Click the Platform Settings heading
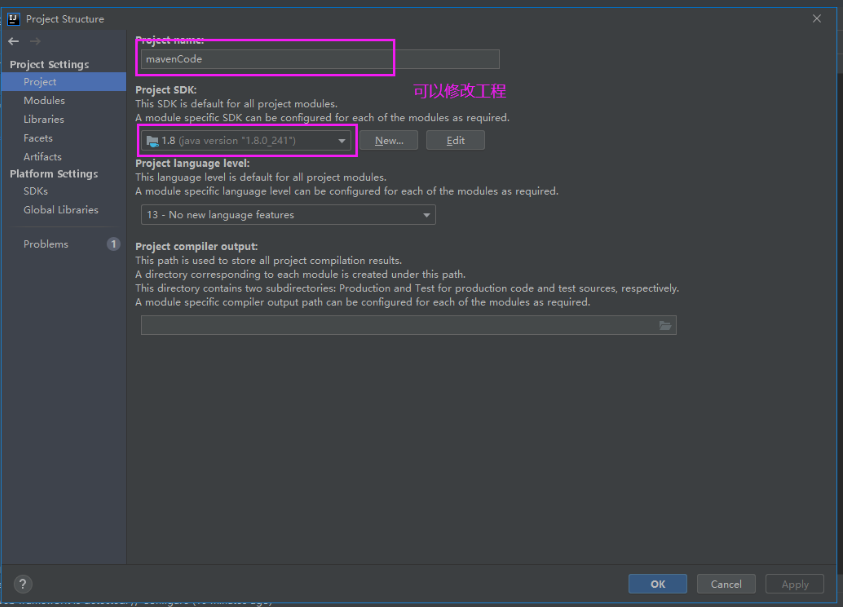The image size is (843, 607). click(54, 174)
